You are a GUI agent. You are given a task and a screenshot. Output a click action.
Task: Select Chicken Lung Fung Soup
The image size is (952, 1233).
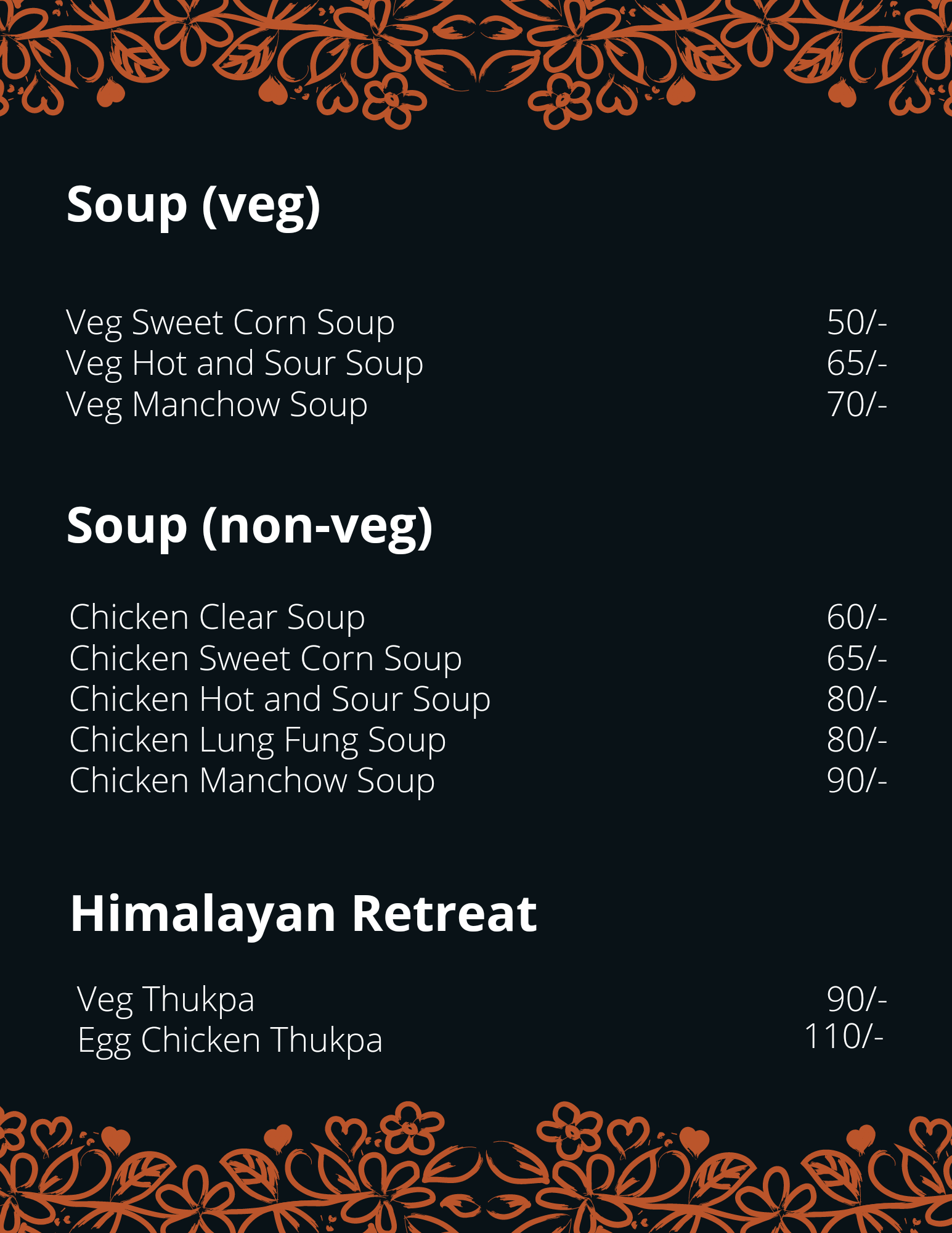click(258, 741)
